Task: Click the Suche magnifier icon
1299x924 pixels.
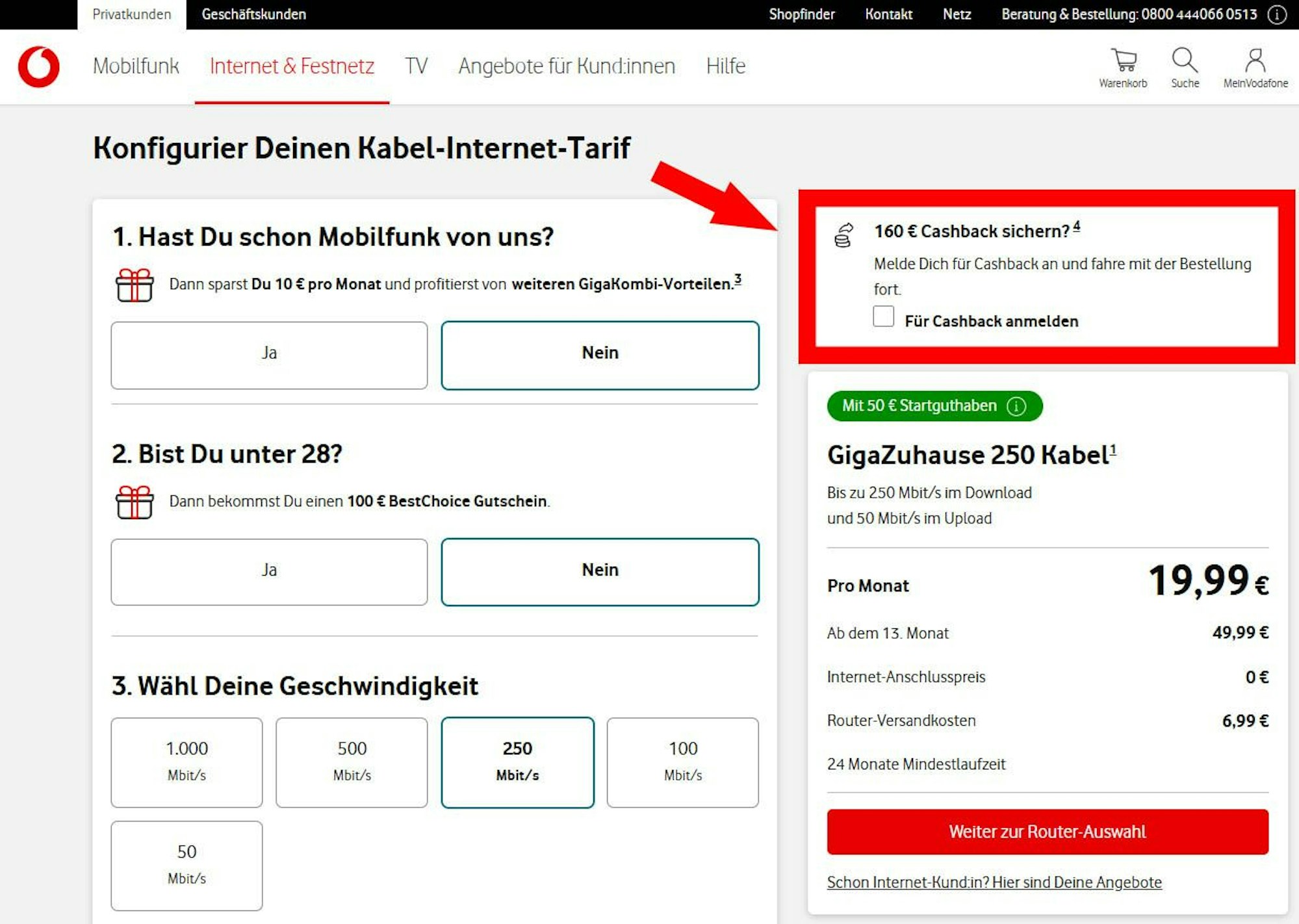Action: [x=1185, y=60]
